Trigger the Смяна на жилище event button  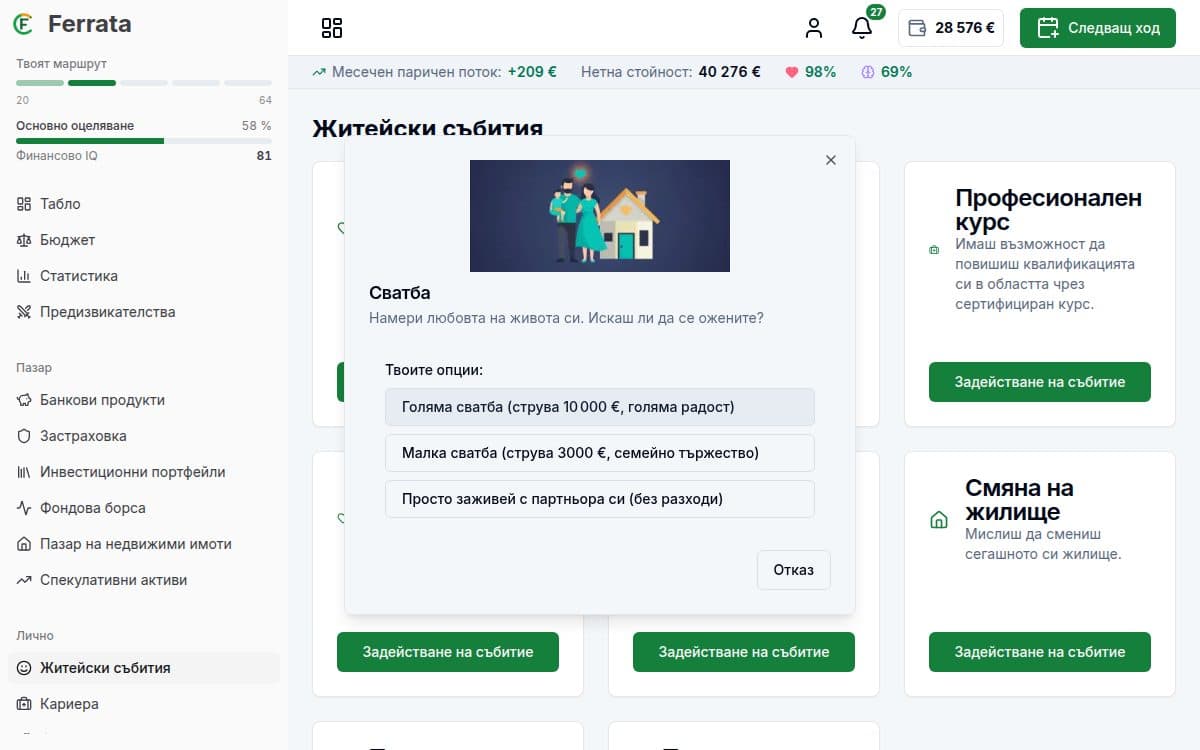1040,652
